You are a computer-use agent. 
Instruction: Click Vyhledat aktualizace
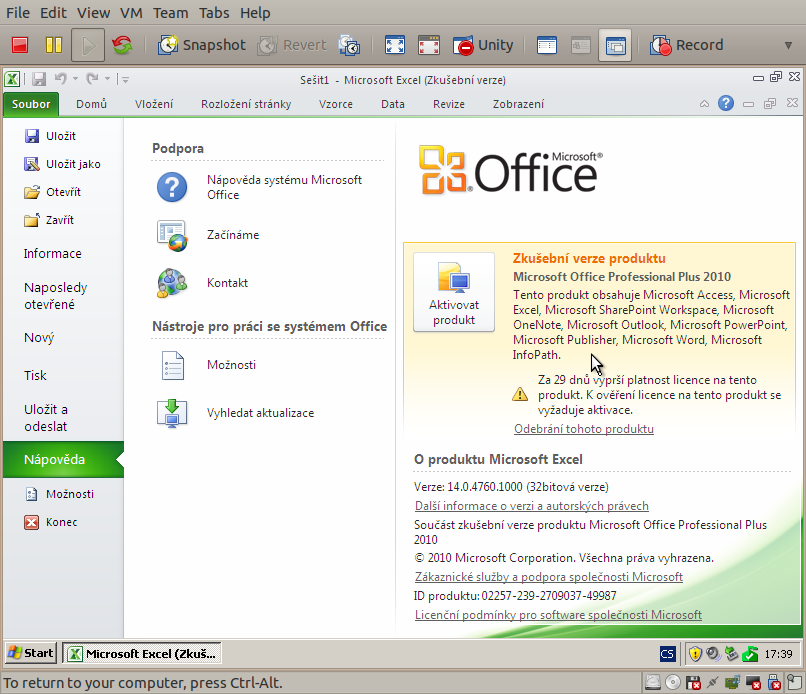235,413
